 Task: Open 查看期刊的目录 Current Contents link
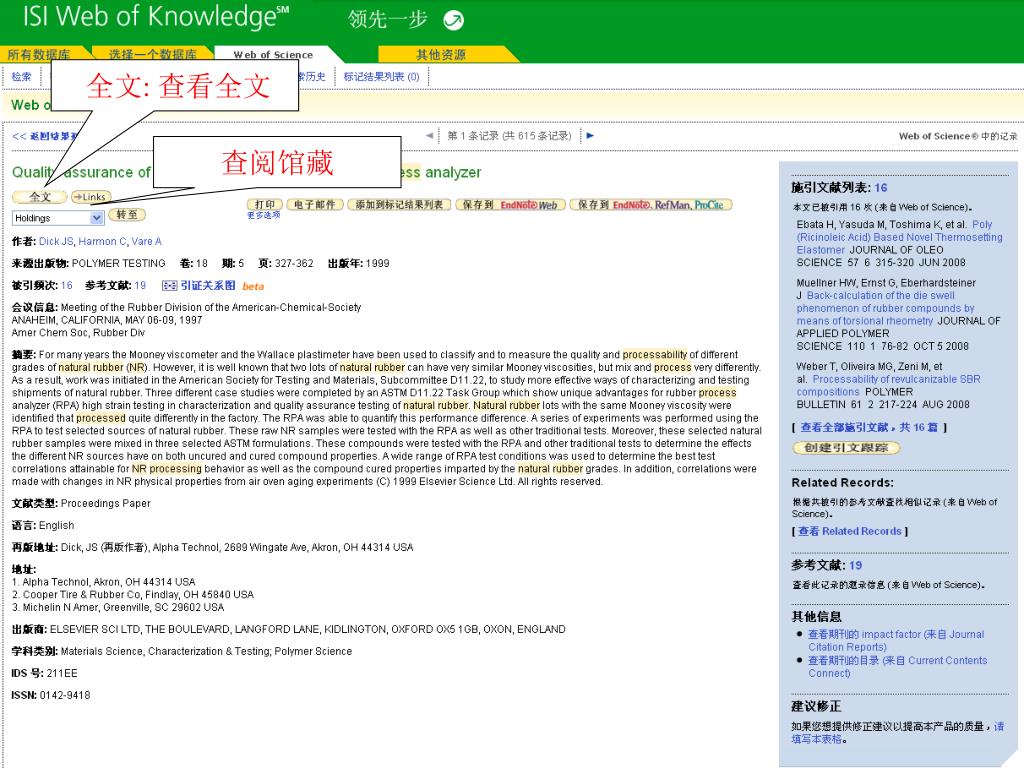click(897, 667)
